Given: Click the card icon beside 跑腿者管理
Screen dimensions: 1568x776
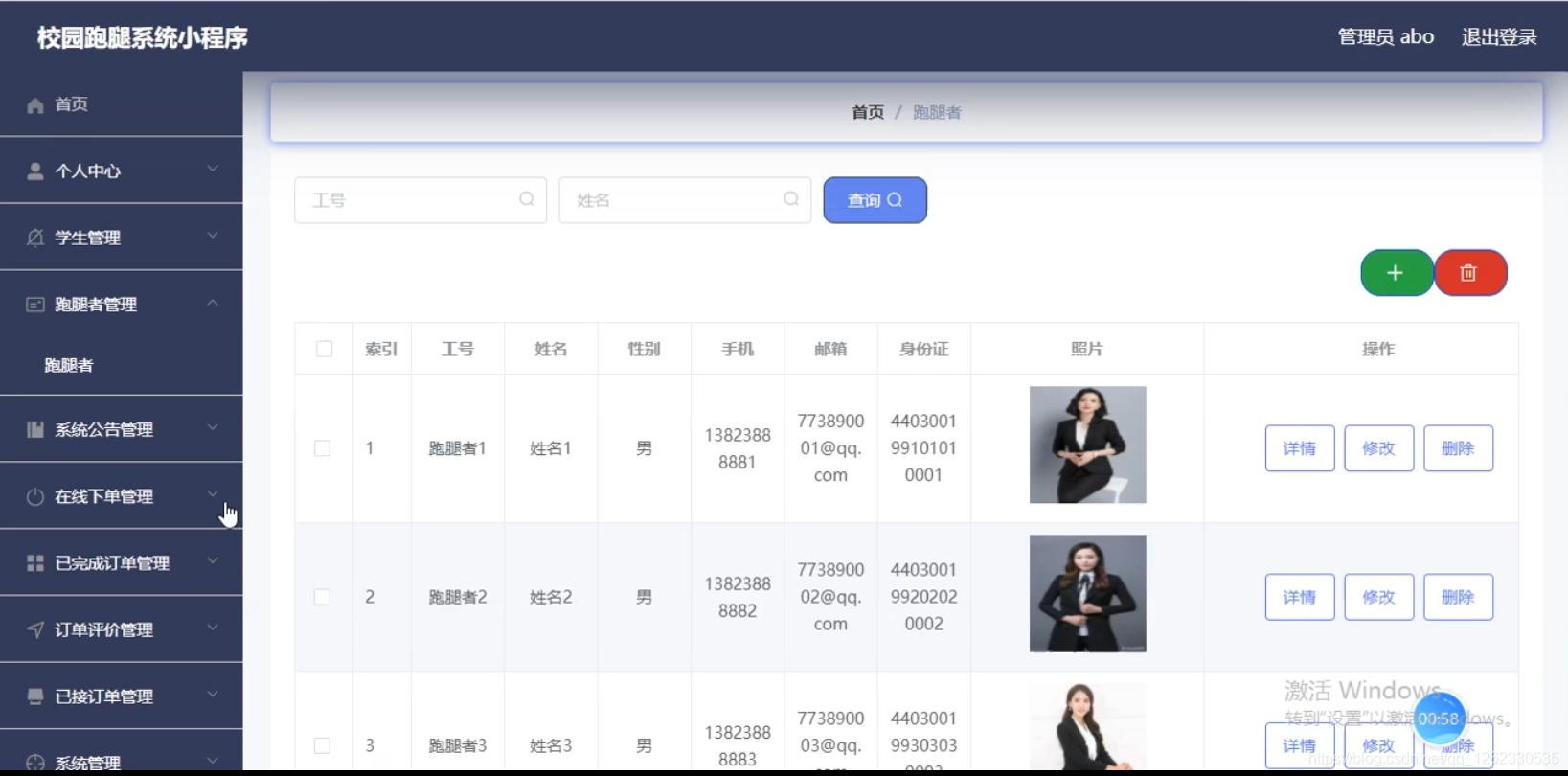Looking at the screenshot, I should click(x=35, y=305).
